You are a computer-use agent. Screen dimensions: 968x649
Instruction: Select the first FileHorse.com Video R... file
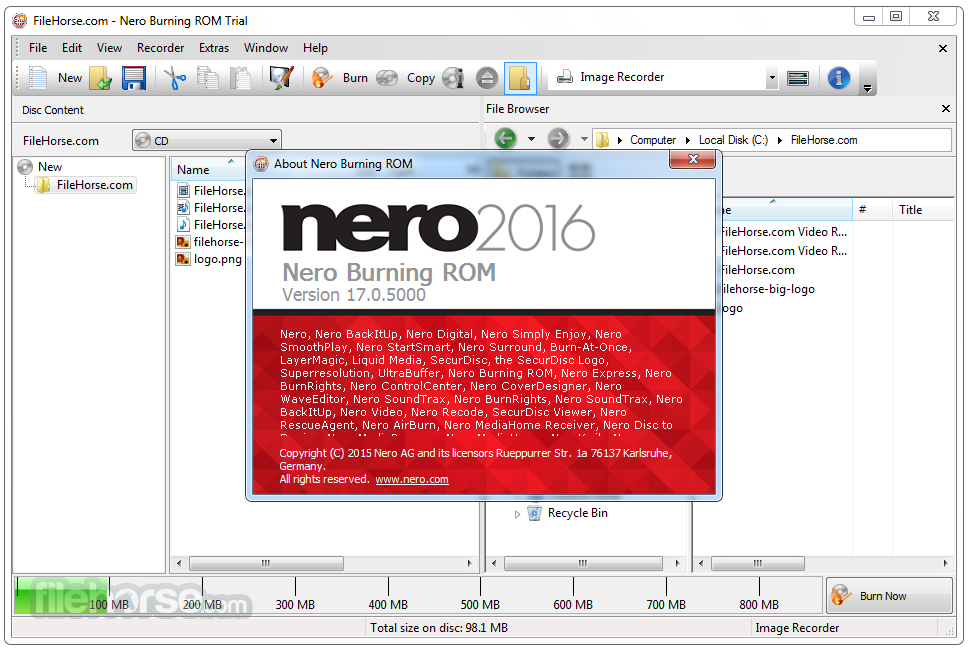784,232
